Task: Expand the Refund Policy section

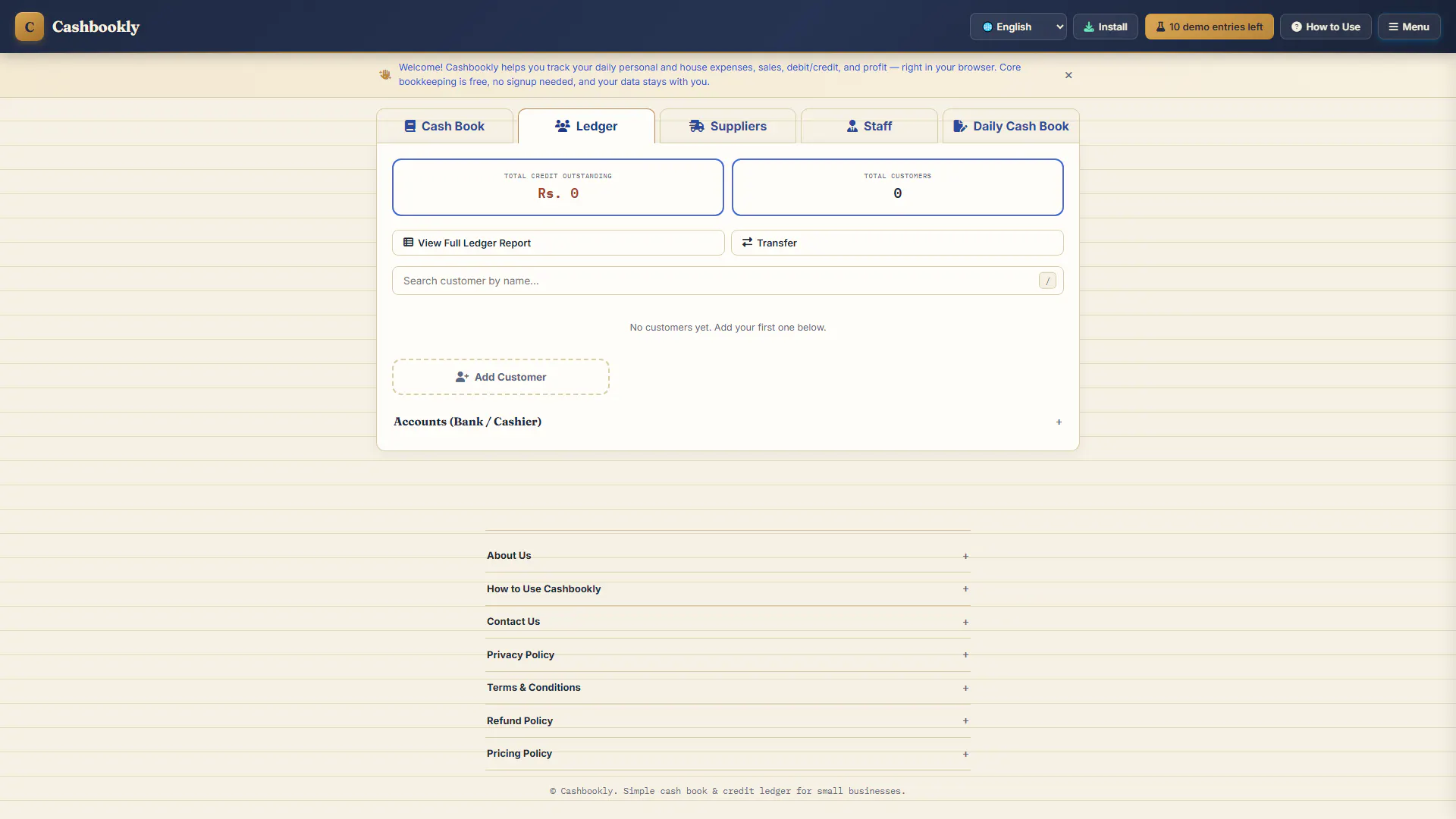Action: click(728, 721)
